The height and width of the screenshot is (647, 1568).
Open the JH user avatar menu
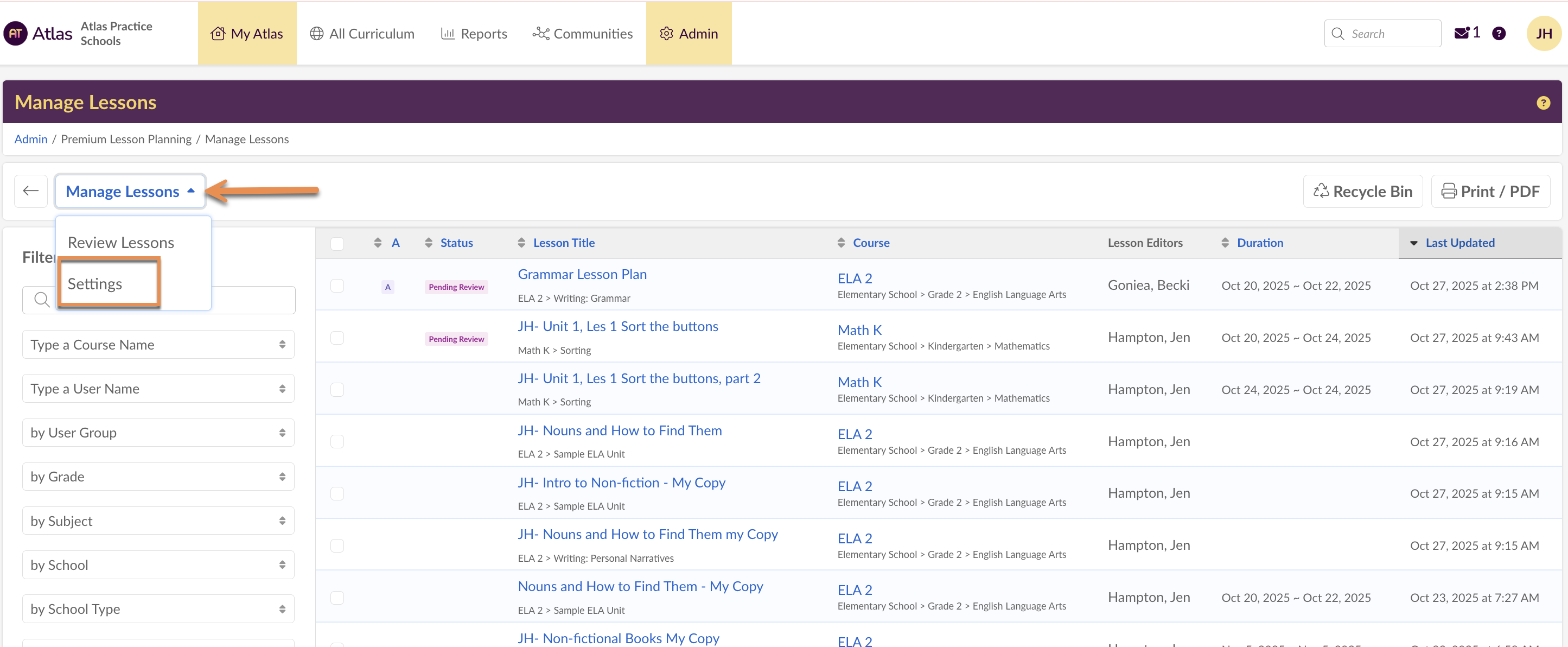[x=1543, y=34]
